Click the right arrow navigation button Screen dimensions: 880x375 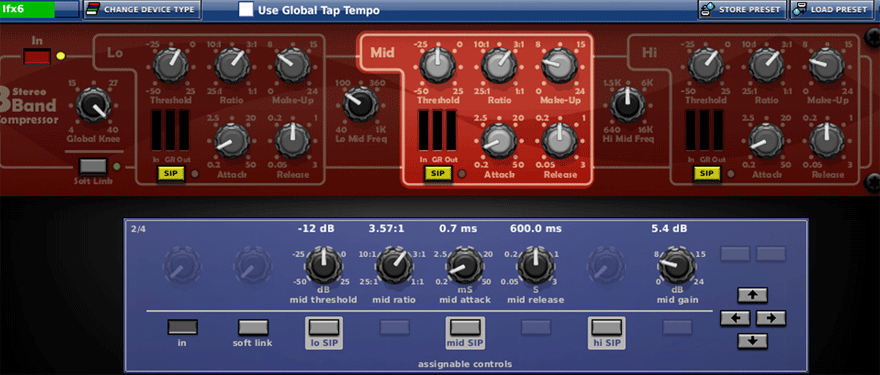coord(770,318)
